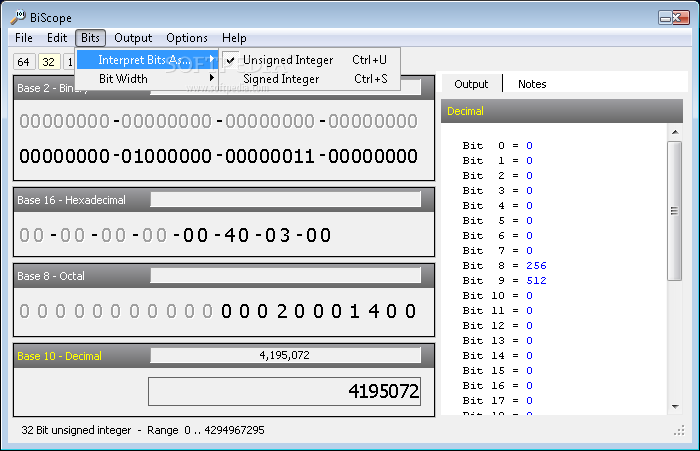Select the Bit 0 = 0 line
700x451 pixels.
point(497,146)
